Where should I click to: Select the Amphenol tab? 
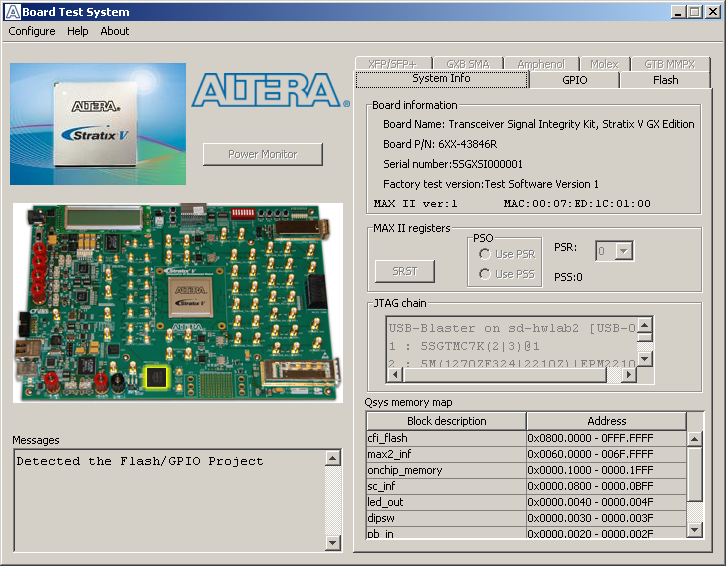(541, 64)
